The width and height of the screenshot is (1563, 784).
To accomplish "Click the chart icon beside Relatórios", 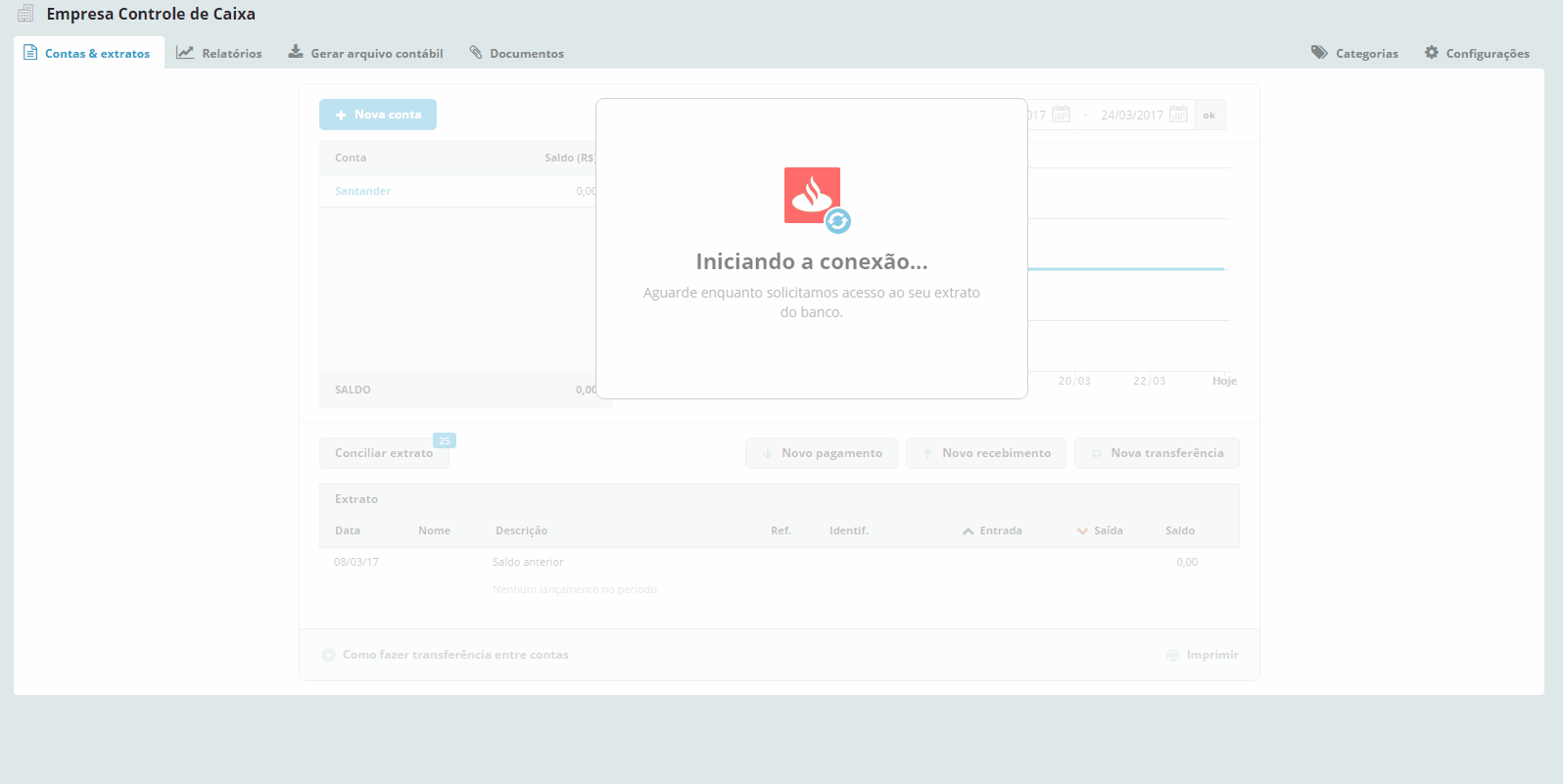I will pyautogui.click(x=185, y=52).
